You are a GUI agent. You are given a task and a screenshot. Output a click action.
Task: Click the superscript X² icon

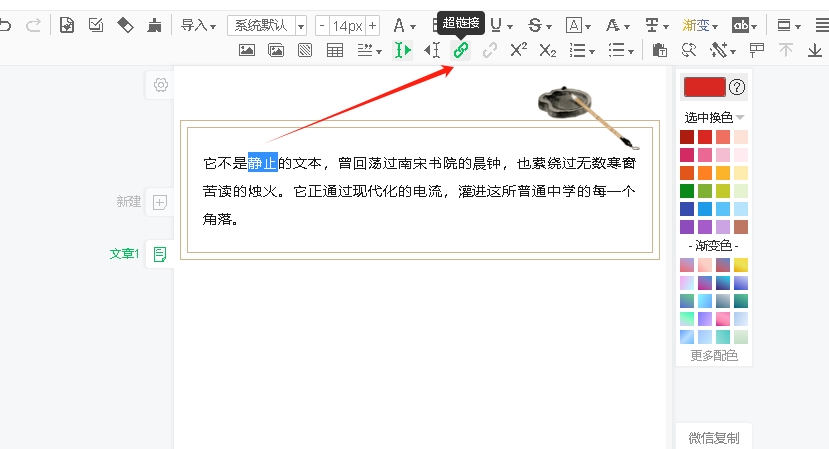point(518,50)
